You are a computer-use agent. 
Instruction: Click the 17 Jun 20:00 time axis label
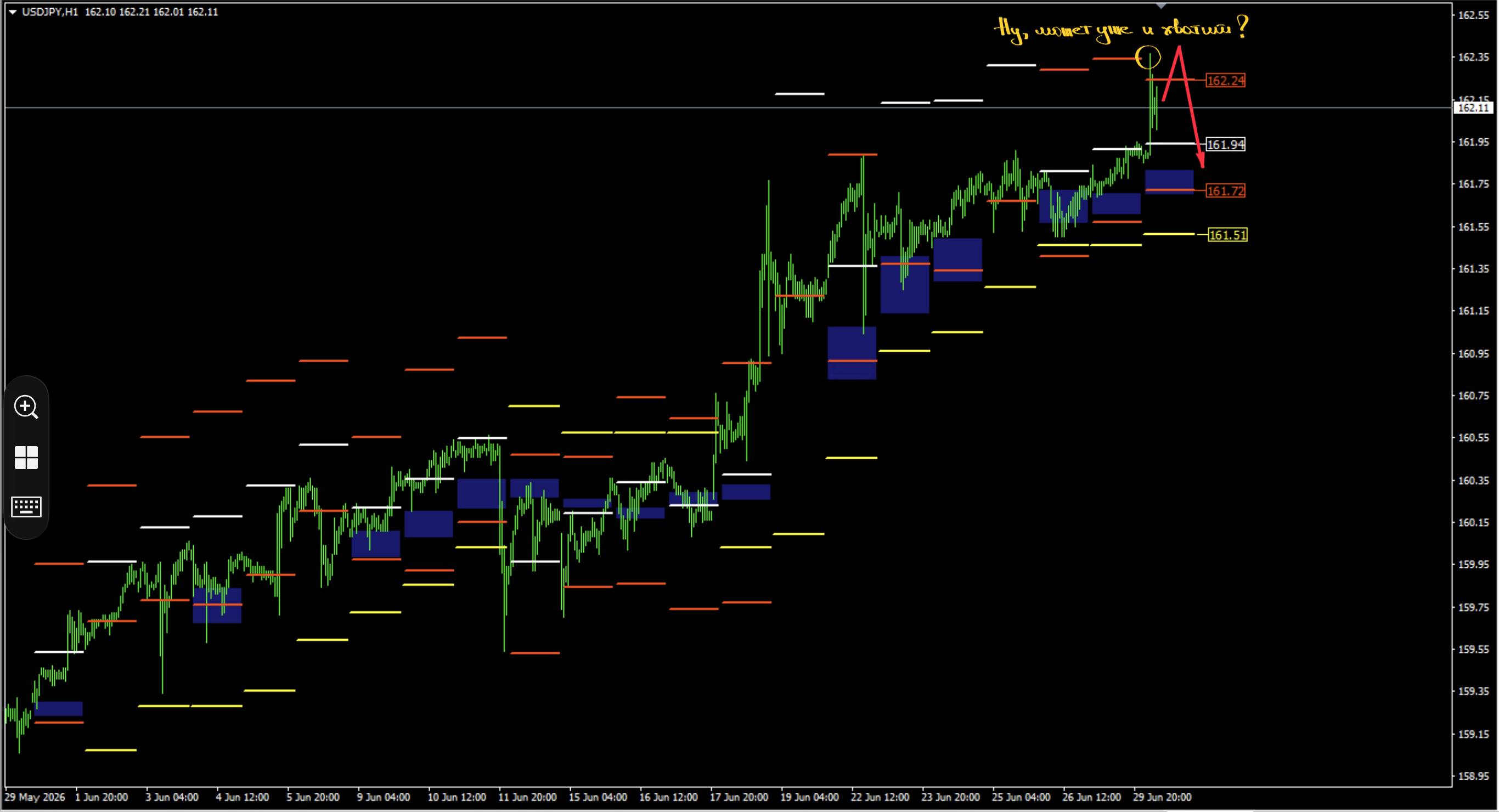(x=739, y=797)
